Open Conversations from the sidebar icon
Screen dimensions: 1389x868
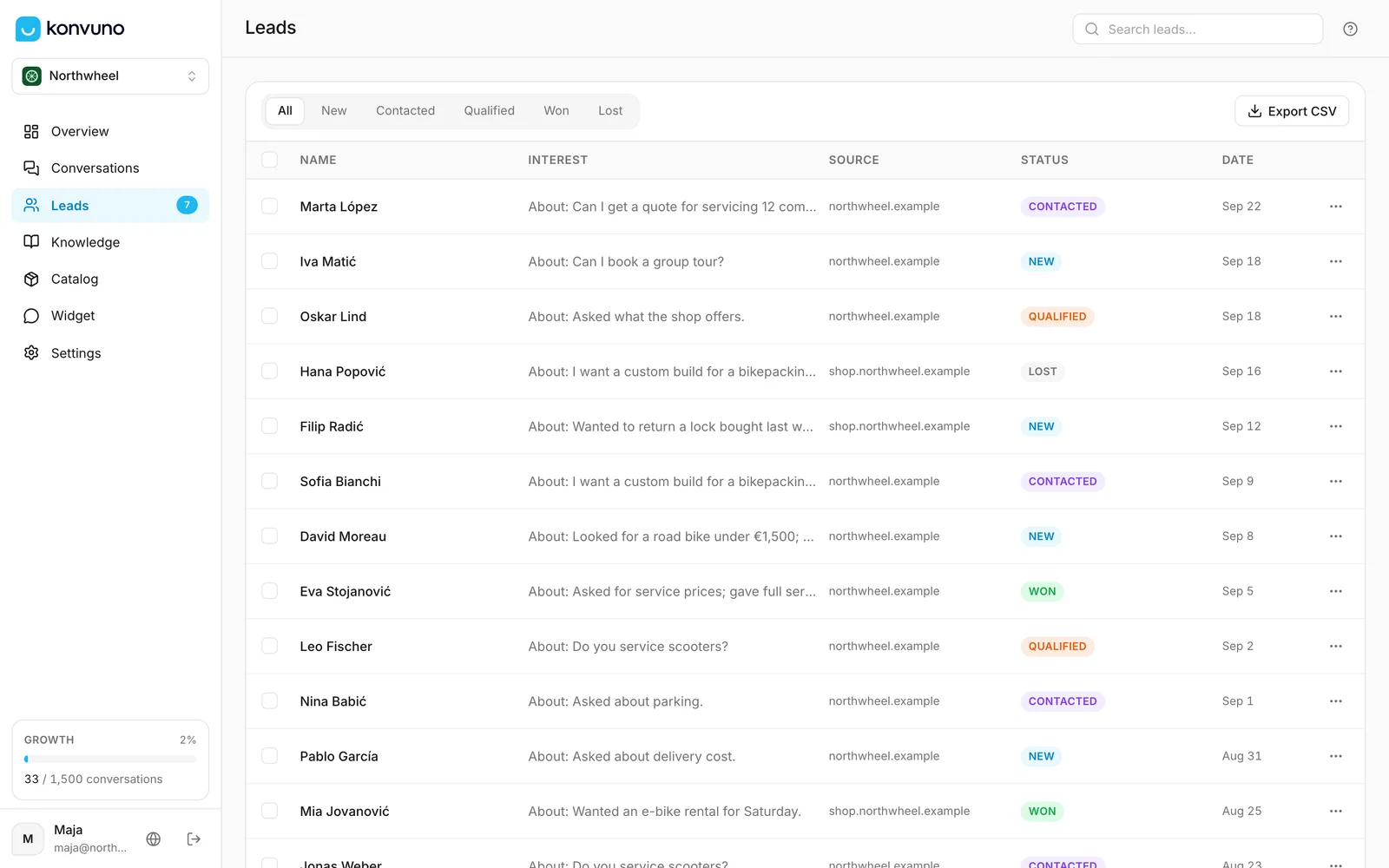[x=31, y=168]
